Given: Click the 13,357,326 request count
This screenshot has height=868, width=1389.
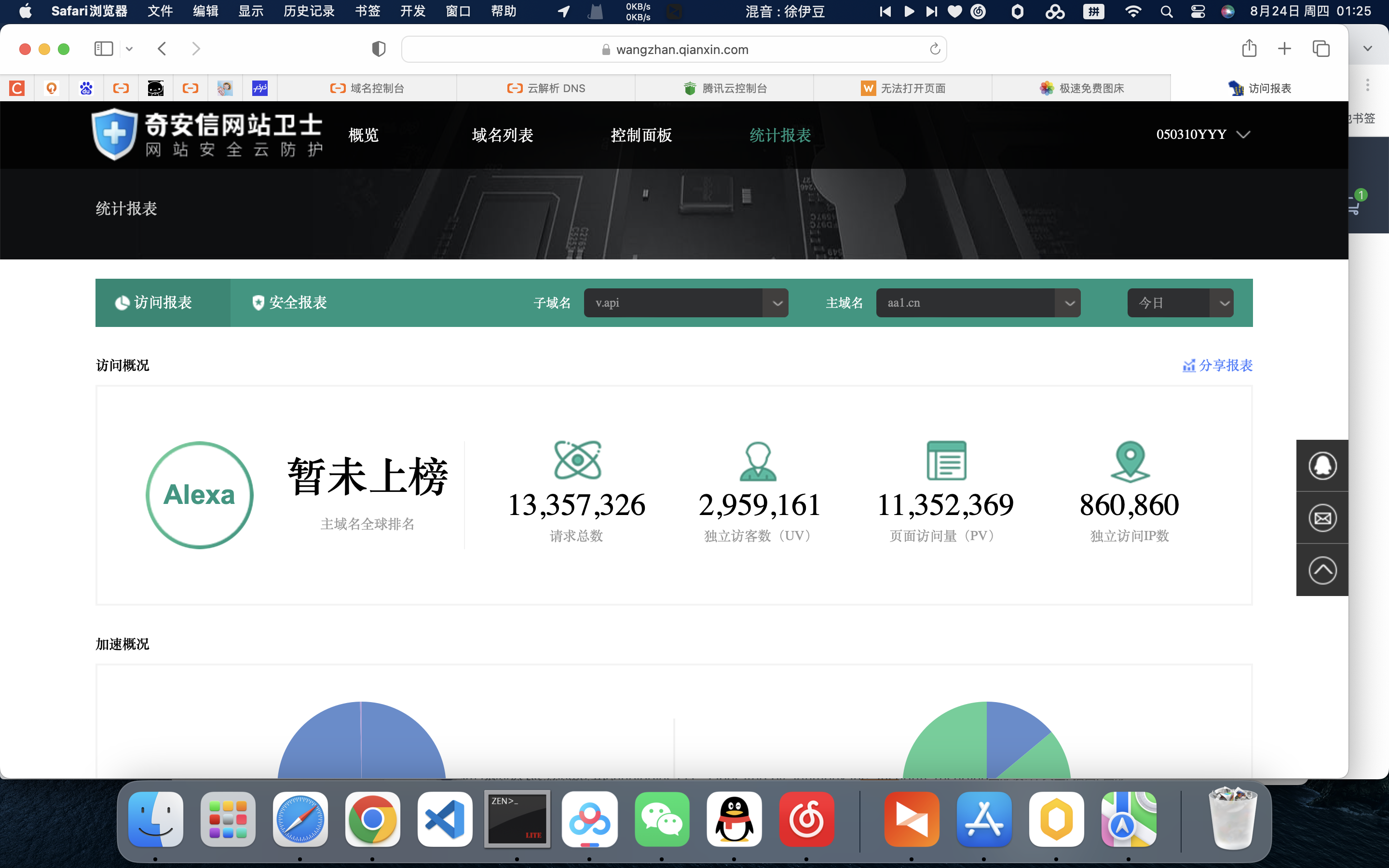Looking at the screenshot, I should [577, 505].
